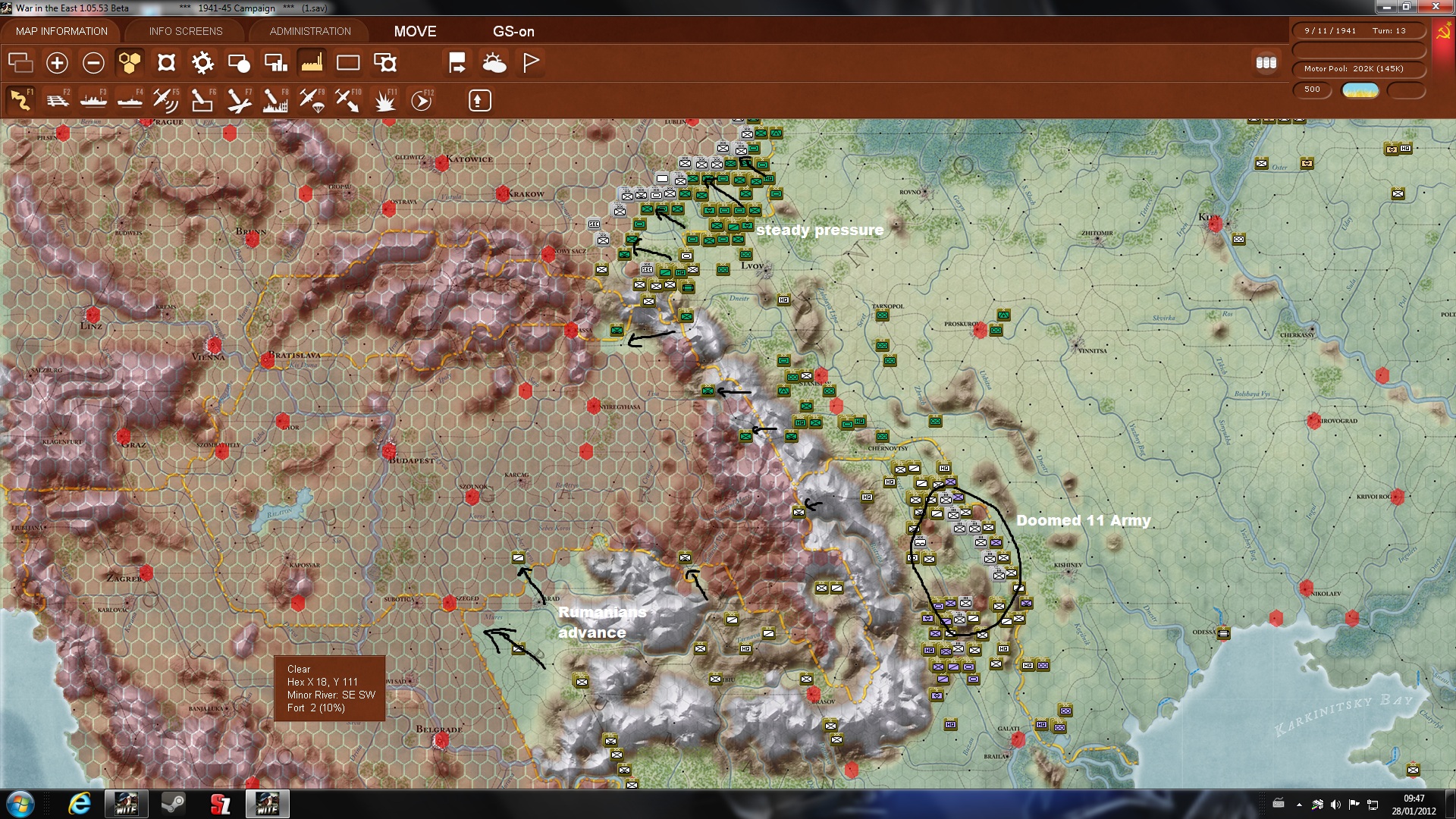Click the cogwheel map overlay icon
Image resolution: width=1456 pixels, height=819 pixels.
click(x=202, y=62)
